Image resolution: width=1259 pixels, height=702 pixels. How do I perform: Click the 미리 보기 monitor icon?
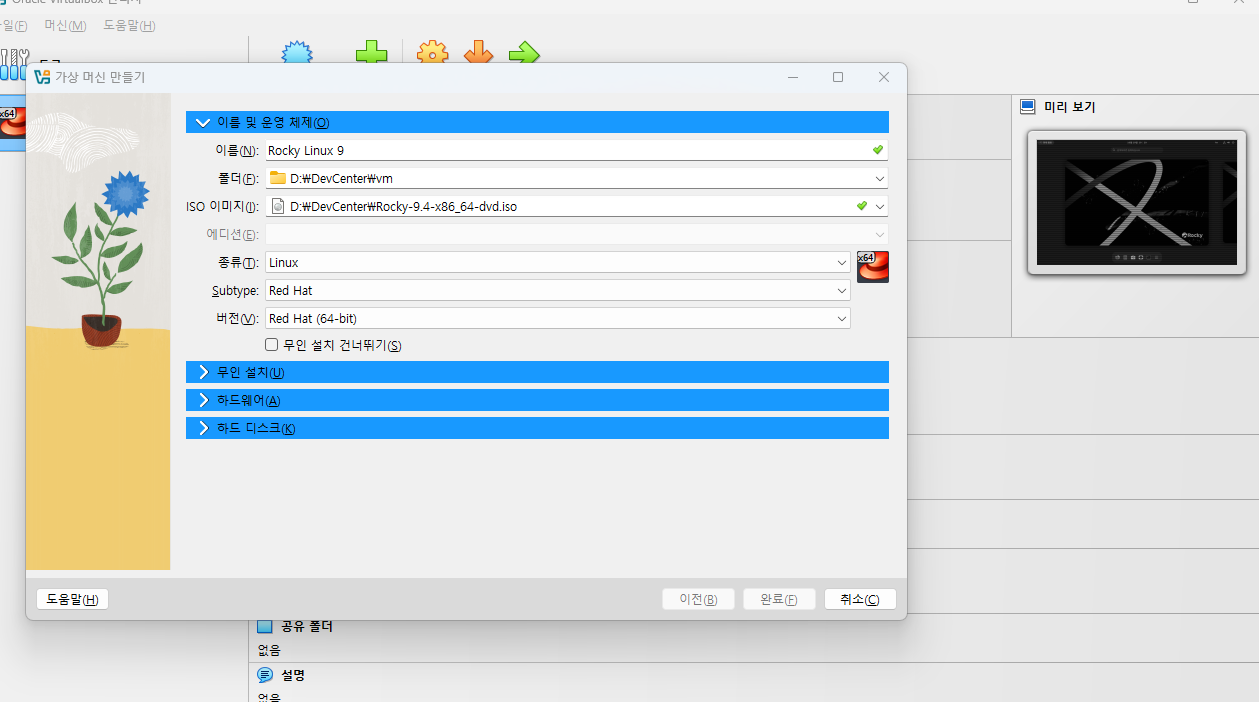(x=1027, y=107)
